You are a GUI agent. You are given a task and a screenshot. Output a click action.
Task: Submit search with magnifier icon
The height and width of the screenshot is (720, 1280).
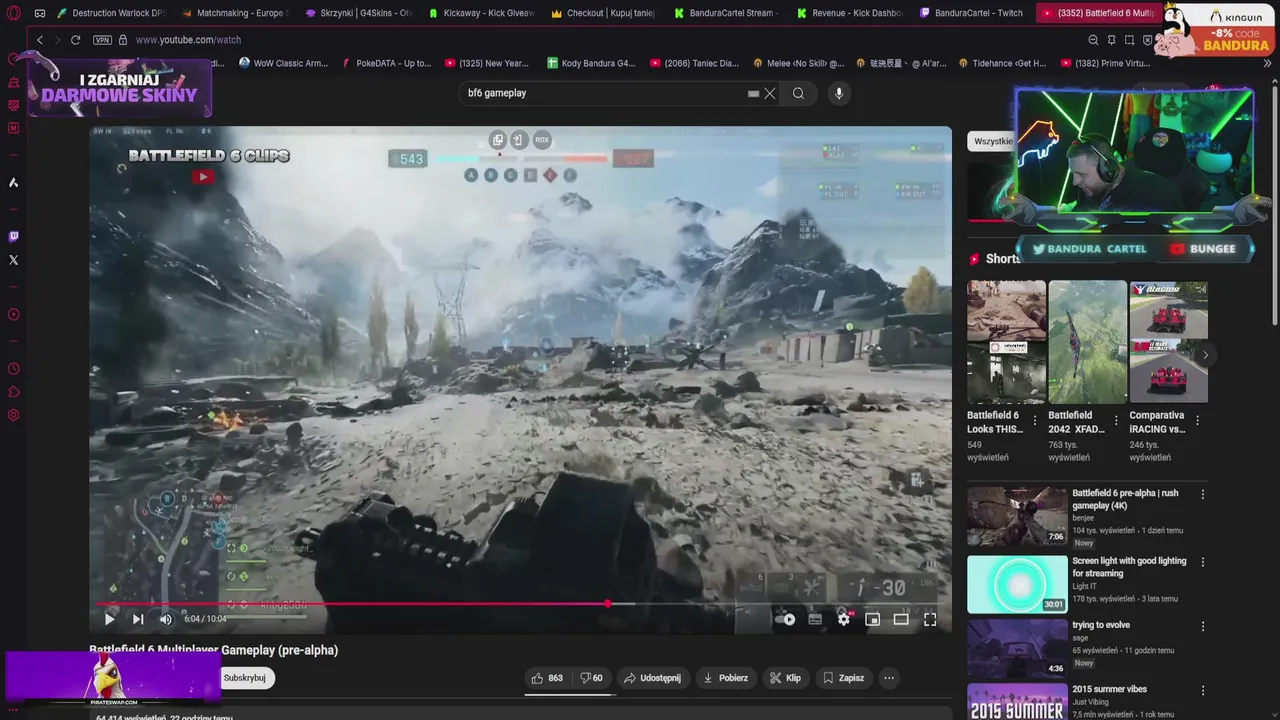pyautogui.click(x=798, y=93)
